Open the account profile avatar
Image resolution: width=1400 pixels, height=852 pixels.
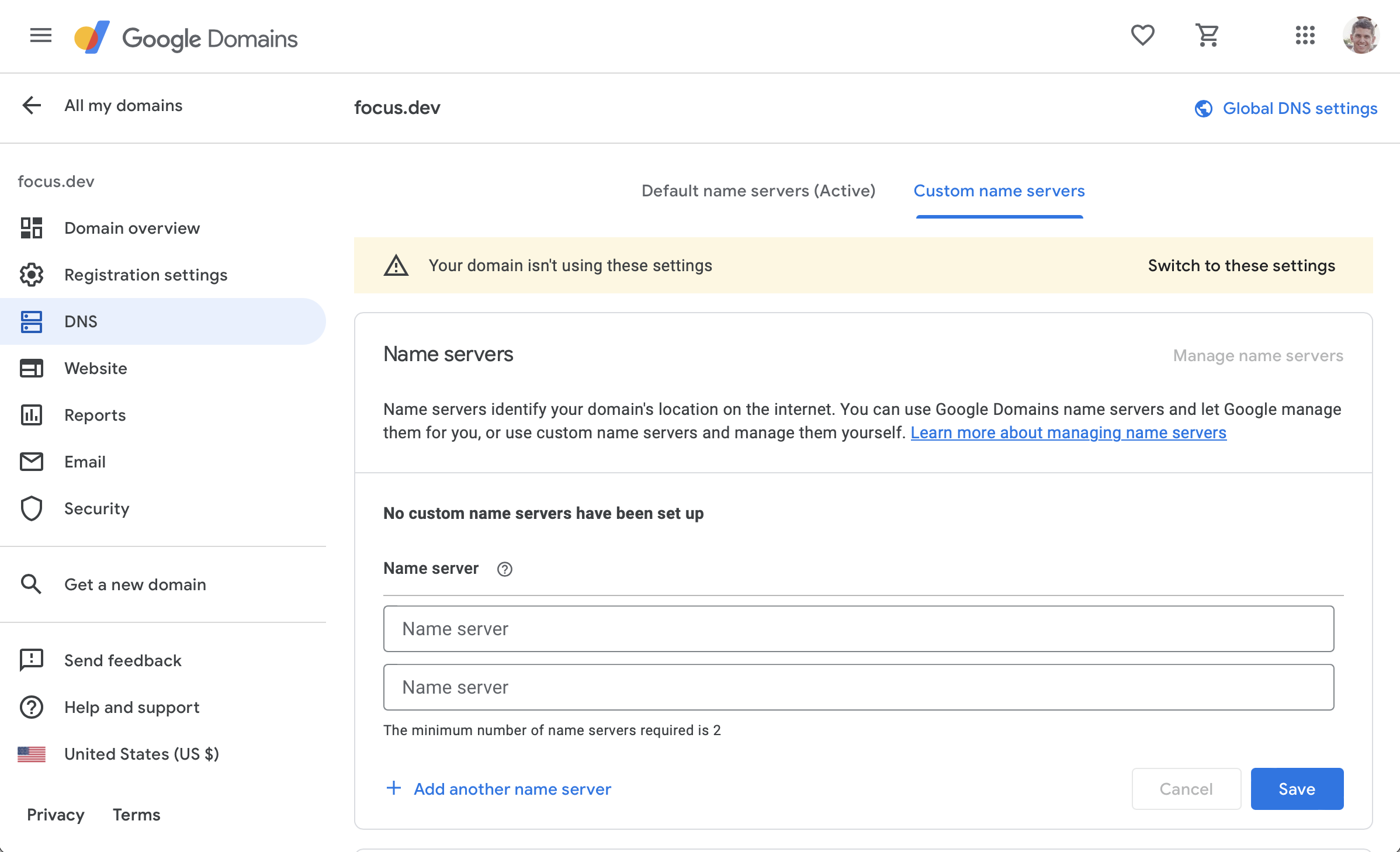point(1361,36)
